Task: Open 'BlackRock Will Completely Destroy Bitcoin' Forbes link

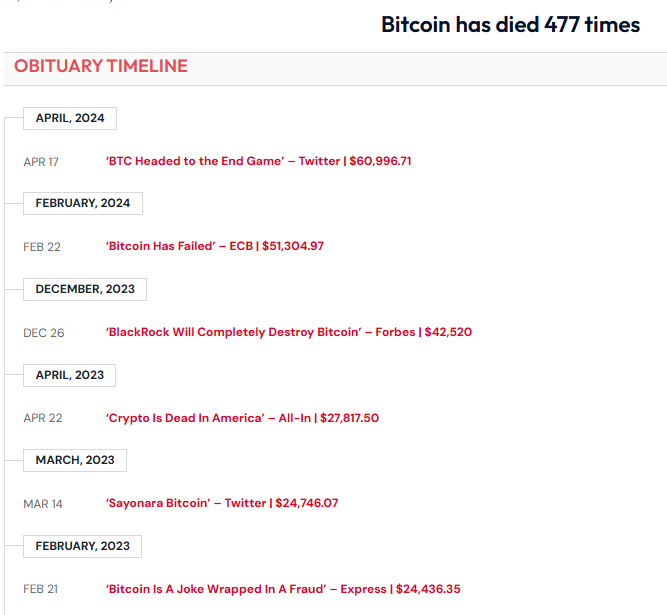Action: 289,332
